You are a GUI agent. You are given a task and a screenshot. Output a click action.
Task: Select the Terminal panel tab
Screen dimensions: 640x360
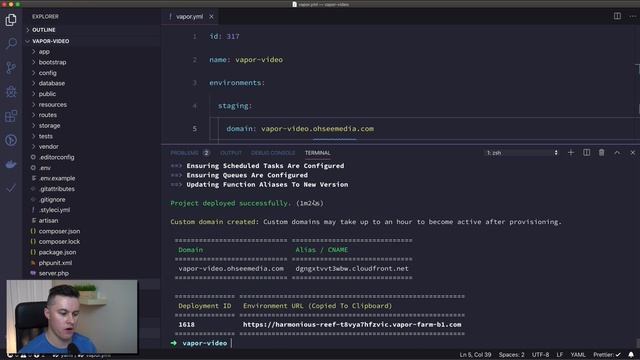pyautogui.click(x=318, y=153)
